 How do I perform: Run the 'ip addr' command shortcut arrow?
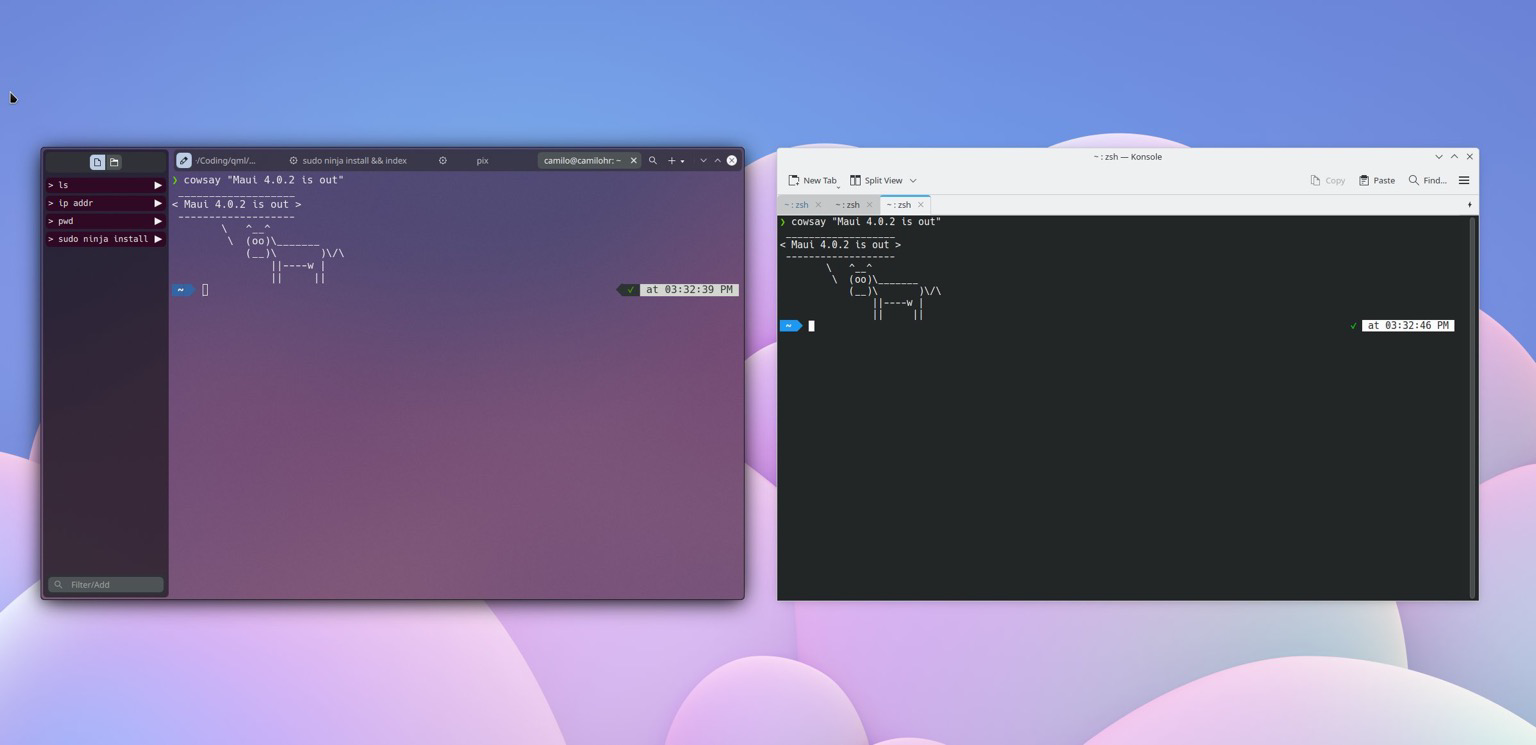pyautogui.click(x=158, y=203)
